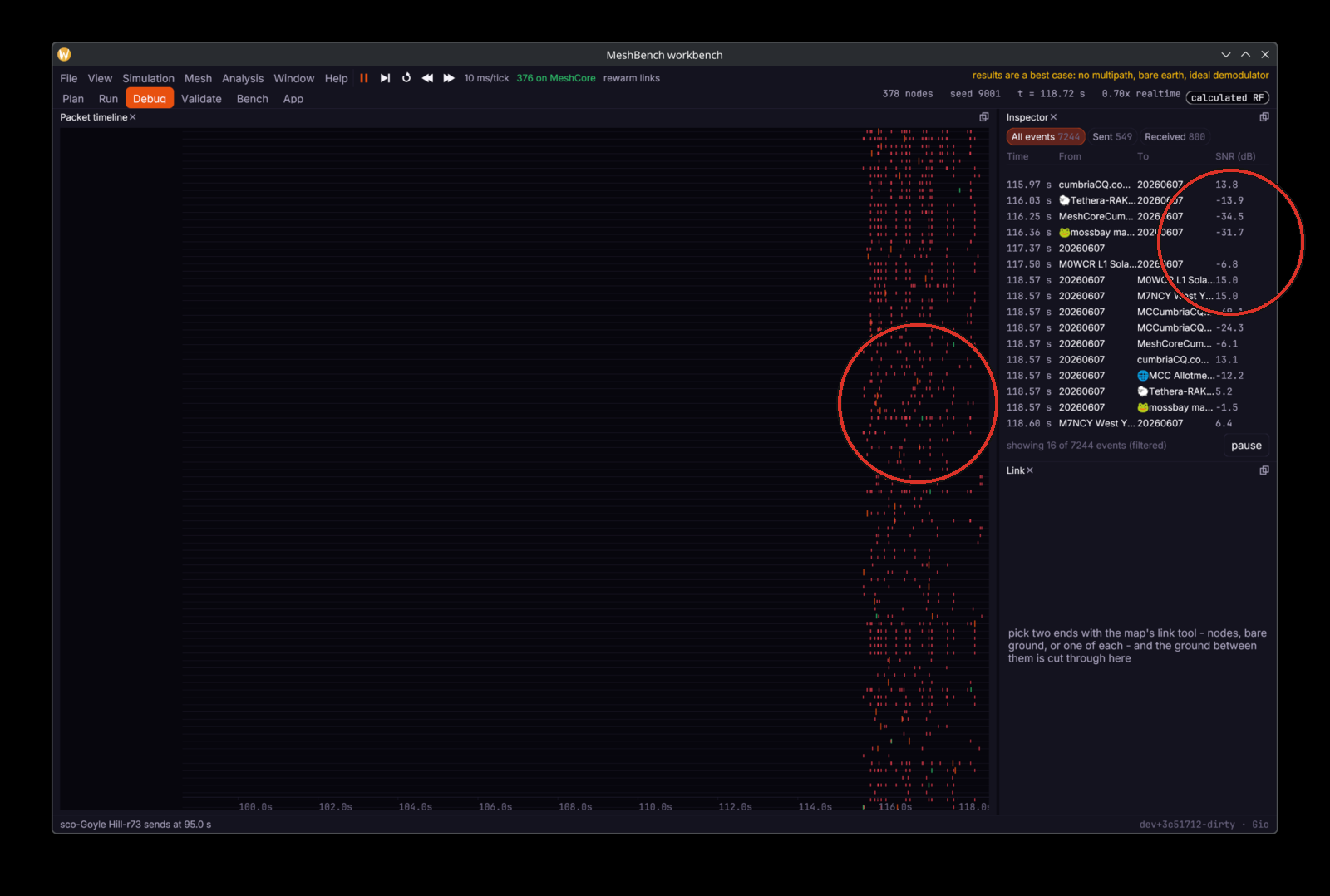Click the frog icon on the 116.36 s row
The width and height of the screenshot is (1330, 896).
tap(1064, 233)
